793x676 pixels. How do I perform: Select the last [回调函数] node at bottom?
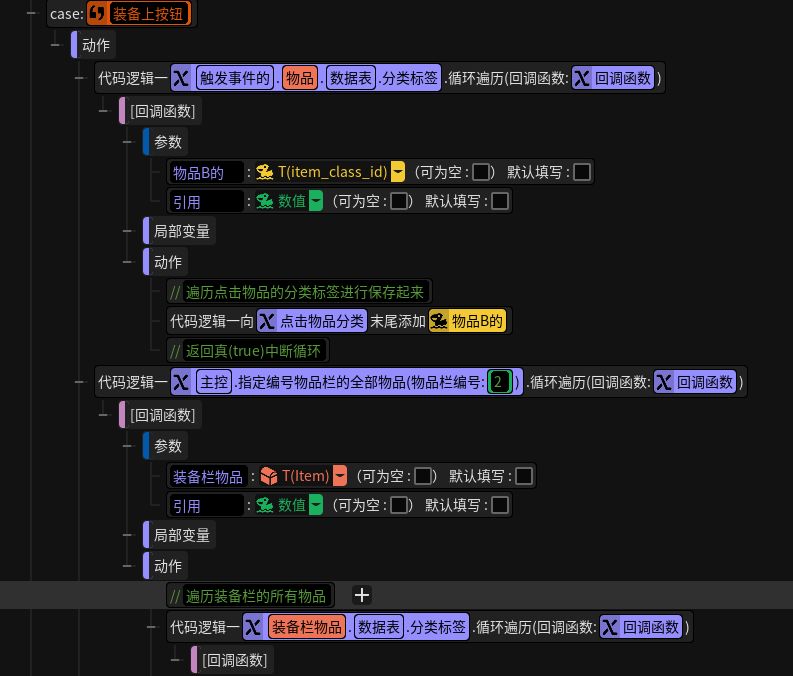point(234,660)
